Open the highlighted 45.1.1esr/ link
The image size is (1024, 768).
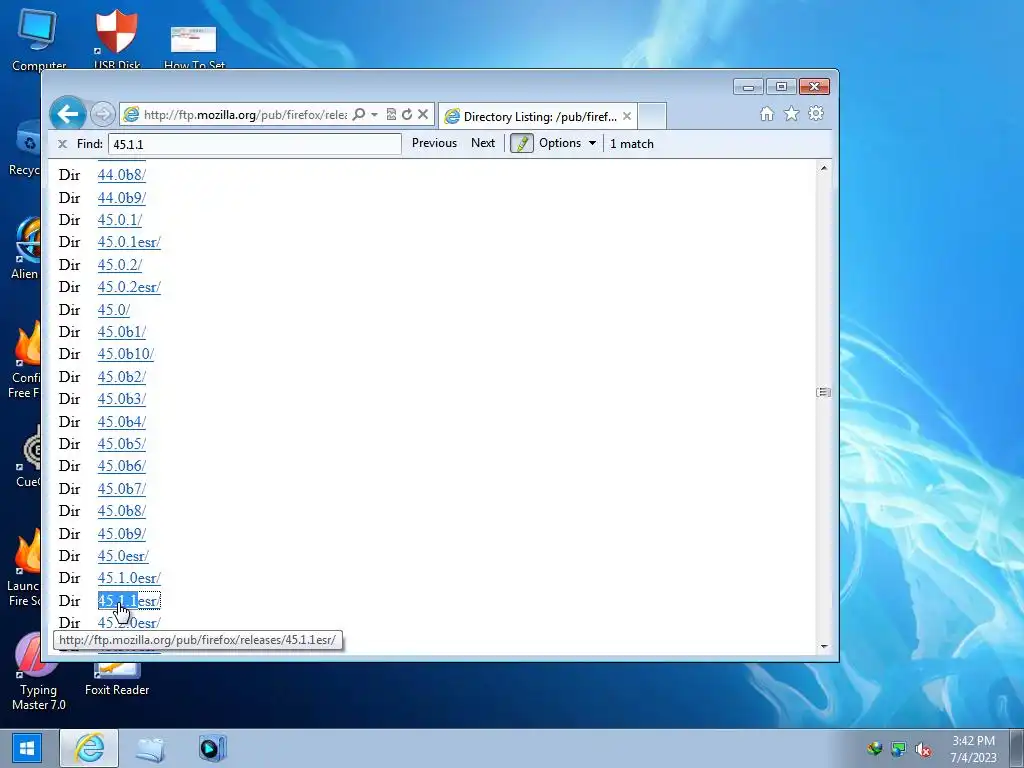pos(129,601)
